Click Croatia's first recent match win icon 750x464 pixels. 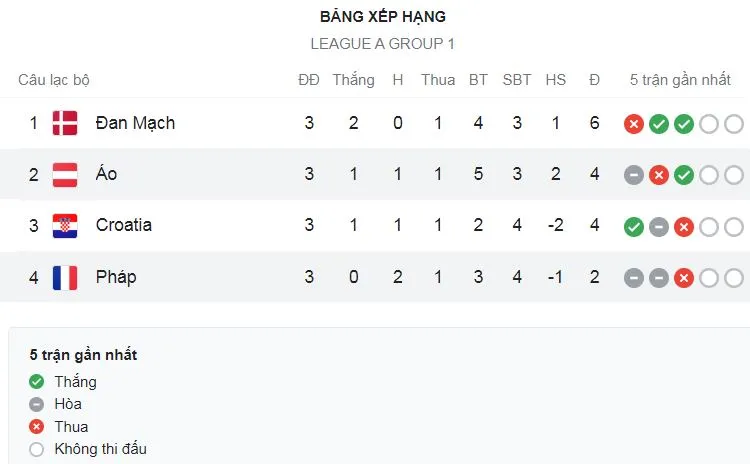pyautogui.click(x=633, y=226)
